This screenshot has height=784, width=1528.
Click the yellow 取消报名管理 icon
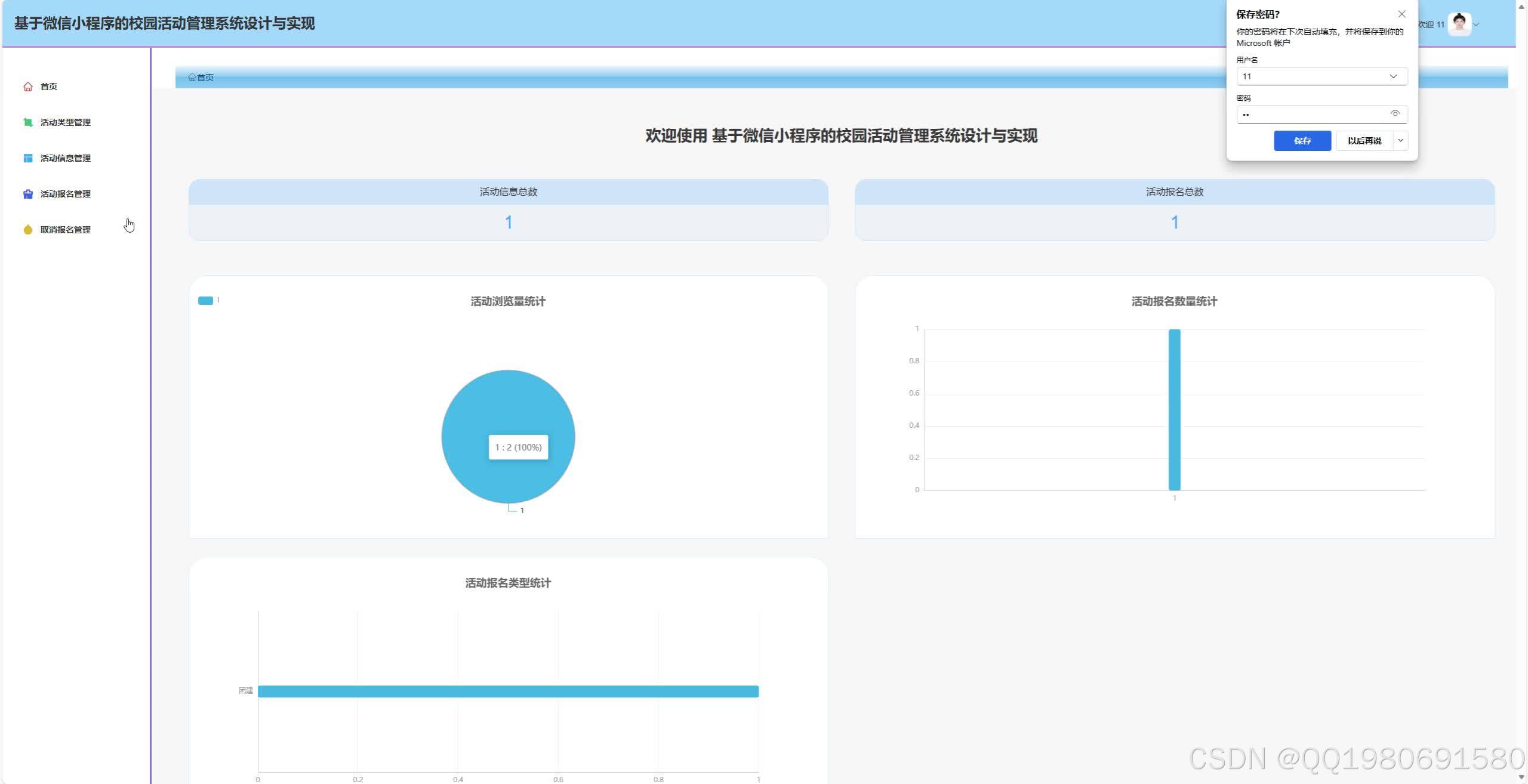tap(28, 230)
